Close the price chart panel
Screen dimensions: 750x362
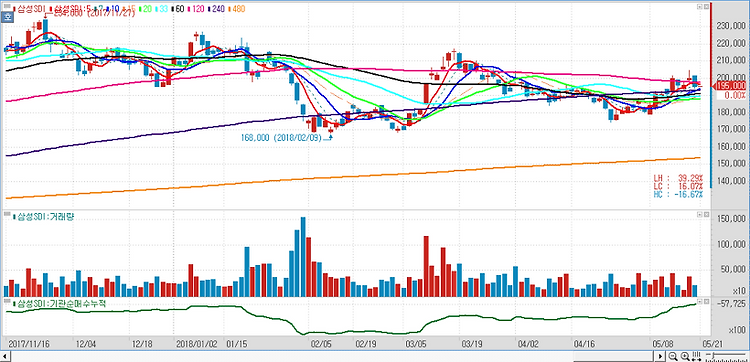706,7
